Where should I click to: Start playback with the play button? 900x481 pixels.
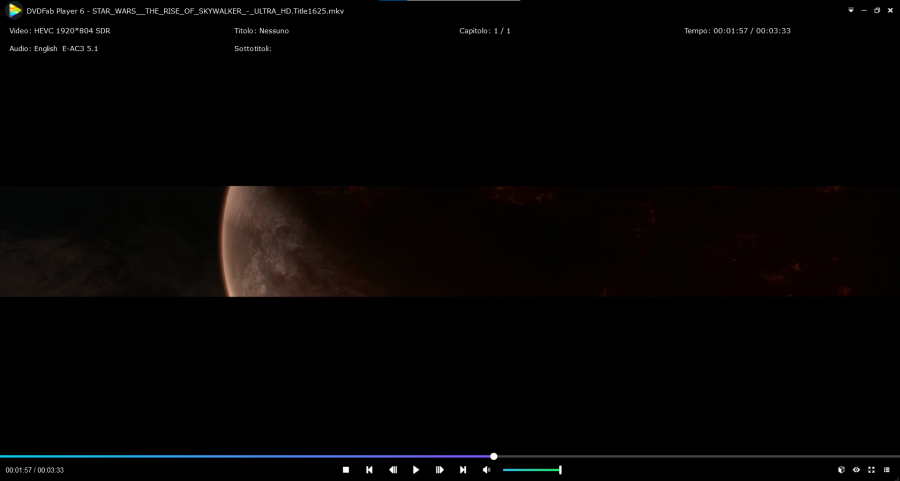pos(416,470)
